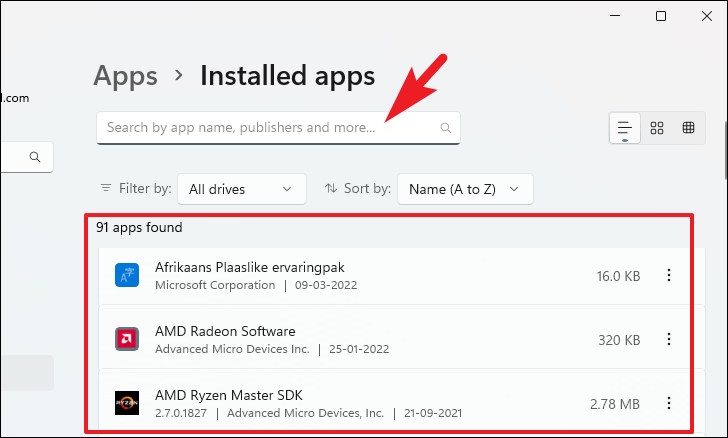Click the 25-01-2022 install date
The image size is (728, 438).
click(359, 349)
